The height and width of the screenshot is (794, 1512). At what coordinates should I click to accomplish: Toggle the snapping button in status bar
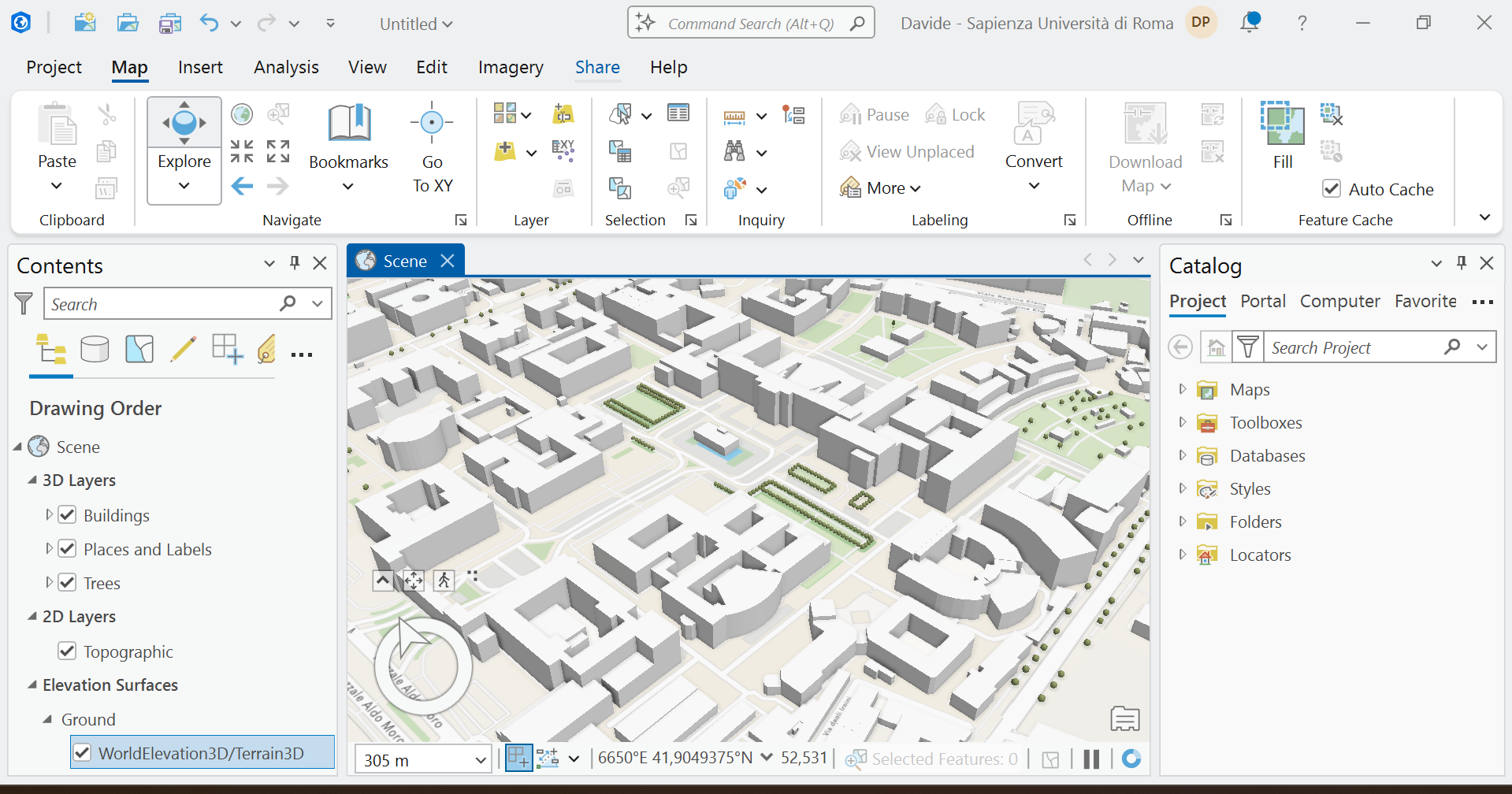pos(547,759)
